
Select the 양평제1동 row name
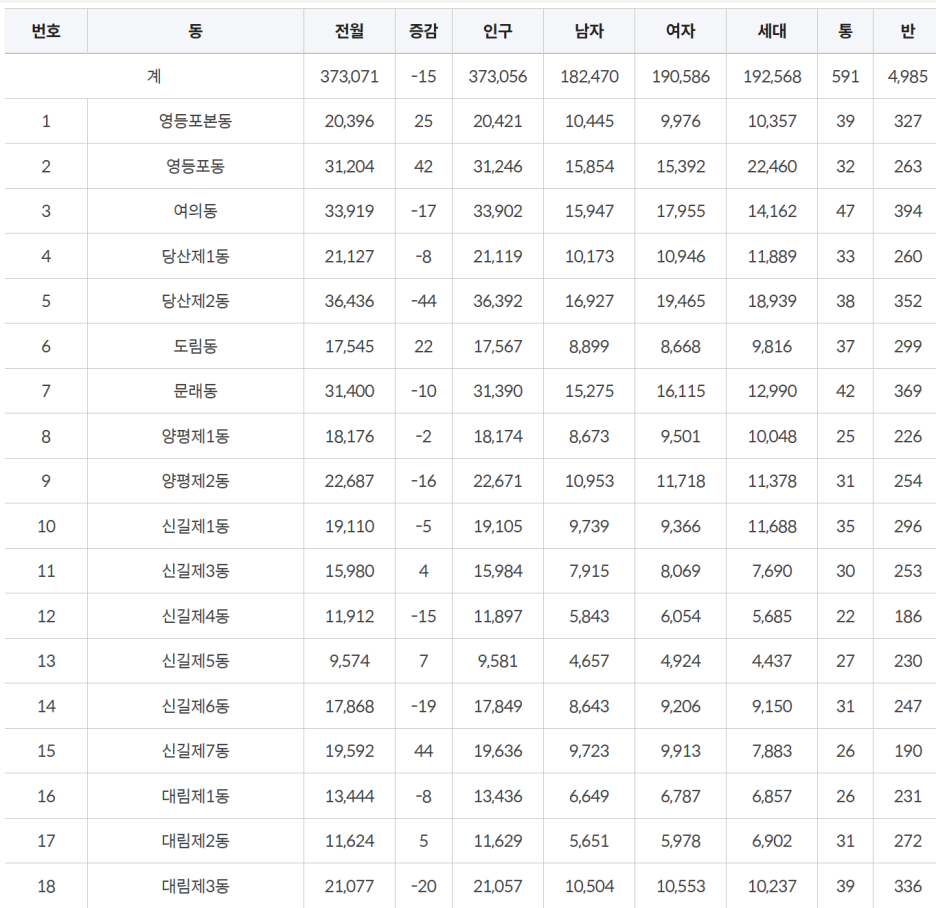195,436
